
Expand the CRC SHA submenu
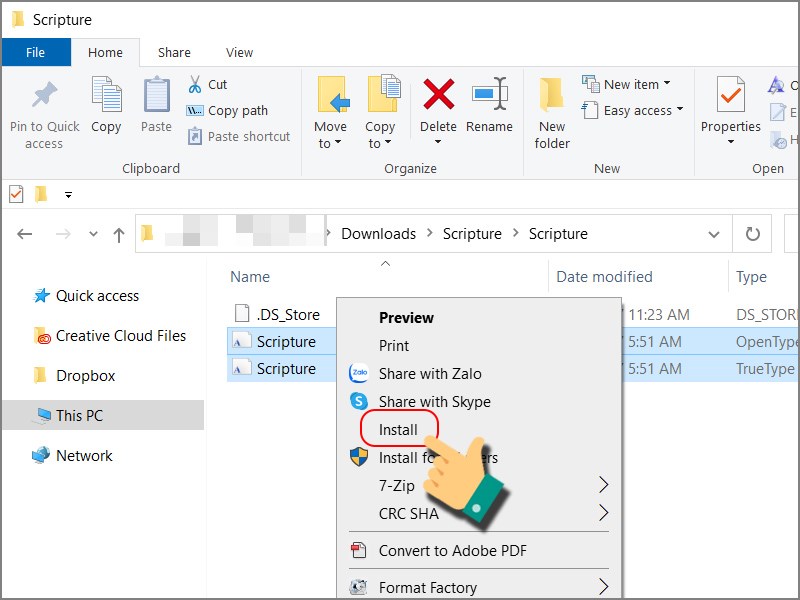pos(604,513)
